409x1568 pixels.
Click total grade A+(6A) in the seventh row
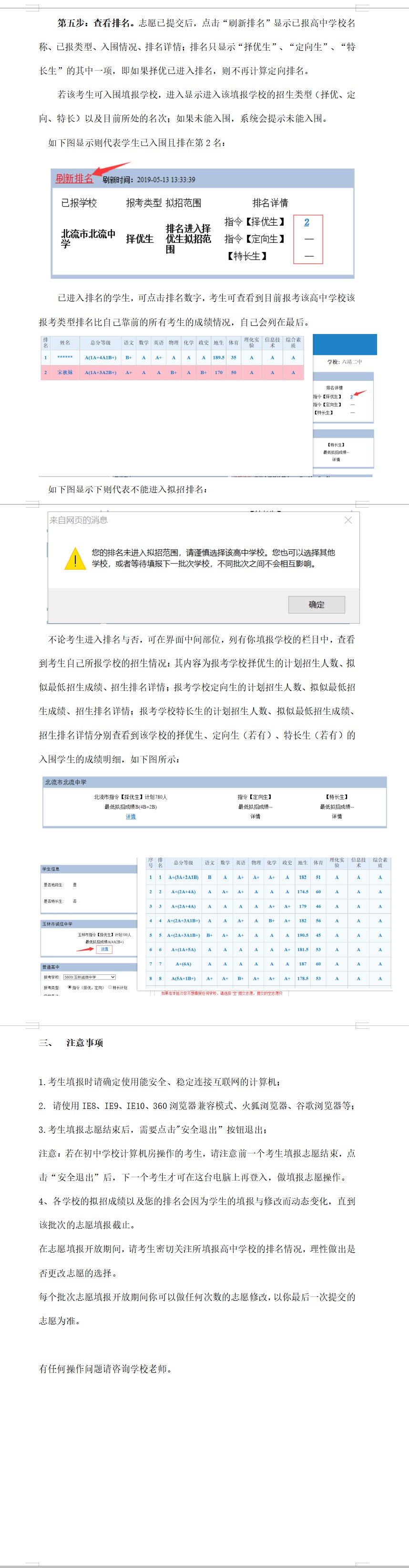coord(184,963)
